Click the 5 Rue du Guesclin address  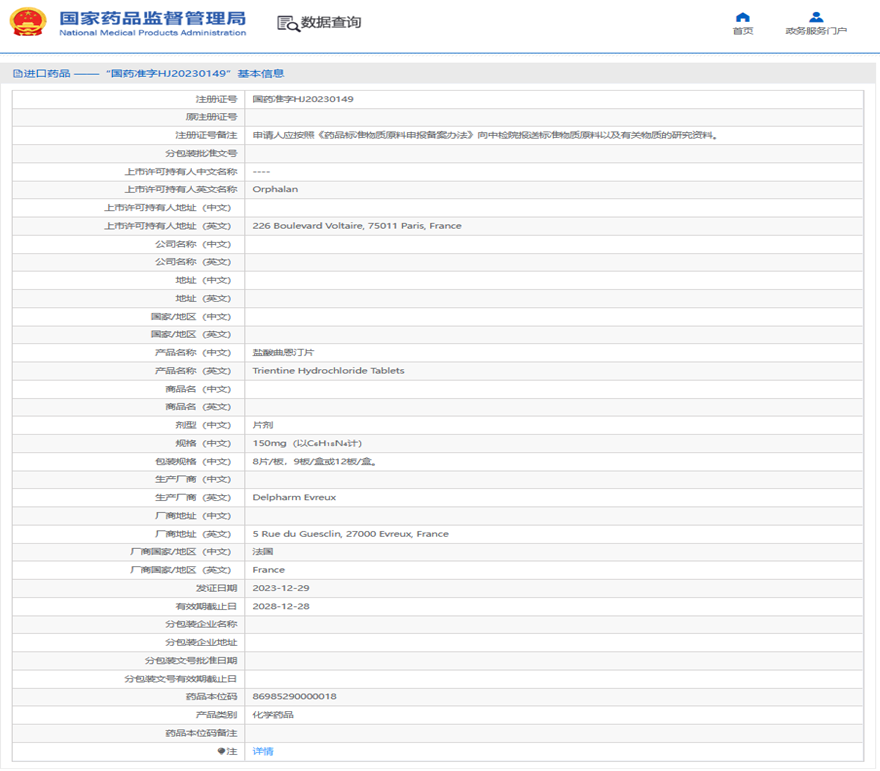click(x=351, y=534)
